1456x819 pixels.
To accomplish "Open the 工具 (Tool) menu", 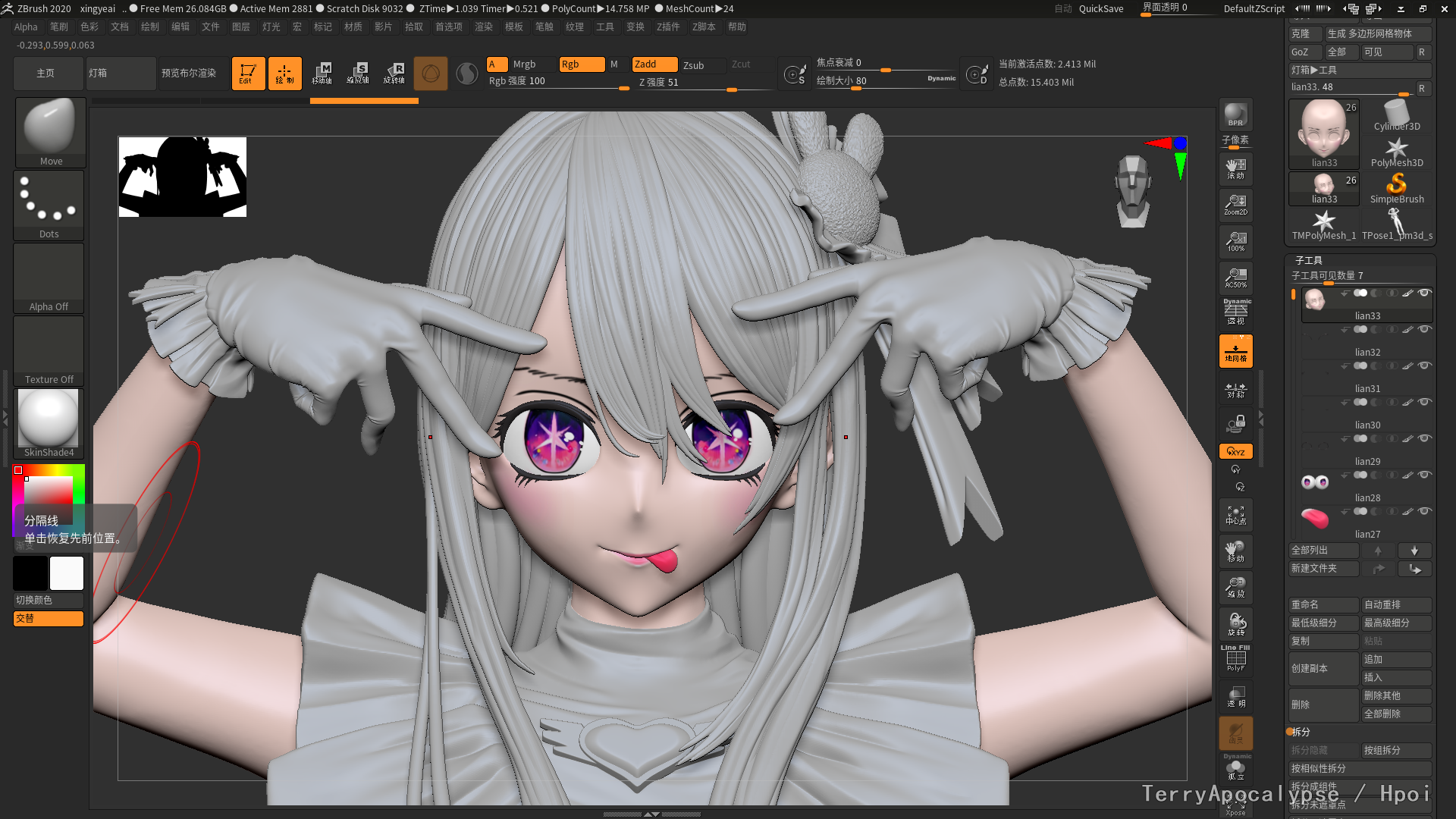I will pyautogui.click(x=604, y=27).
